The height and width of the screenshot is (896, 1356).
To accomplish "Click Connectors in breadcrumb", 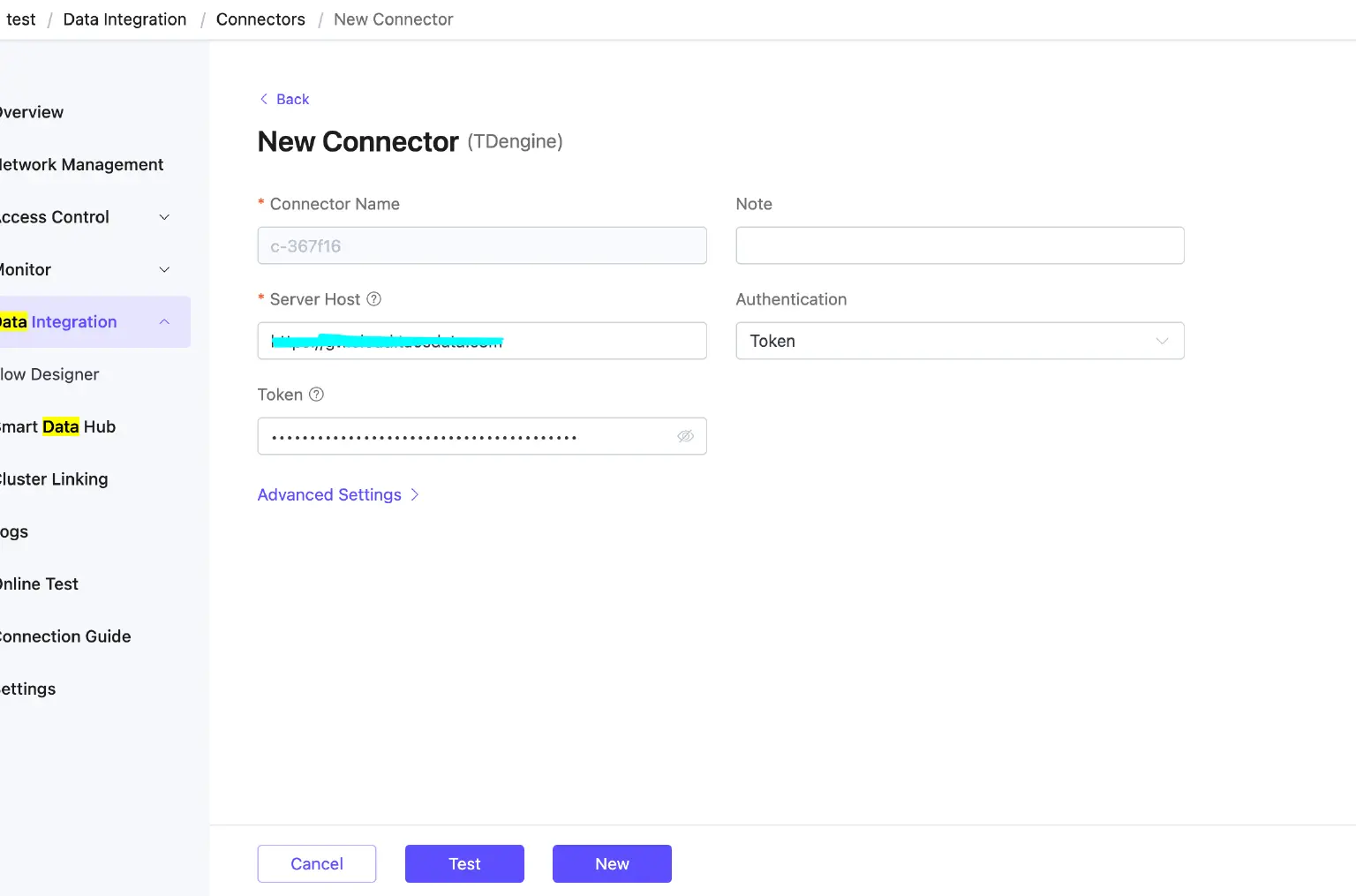I will coord(260,19).
